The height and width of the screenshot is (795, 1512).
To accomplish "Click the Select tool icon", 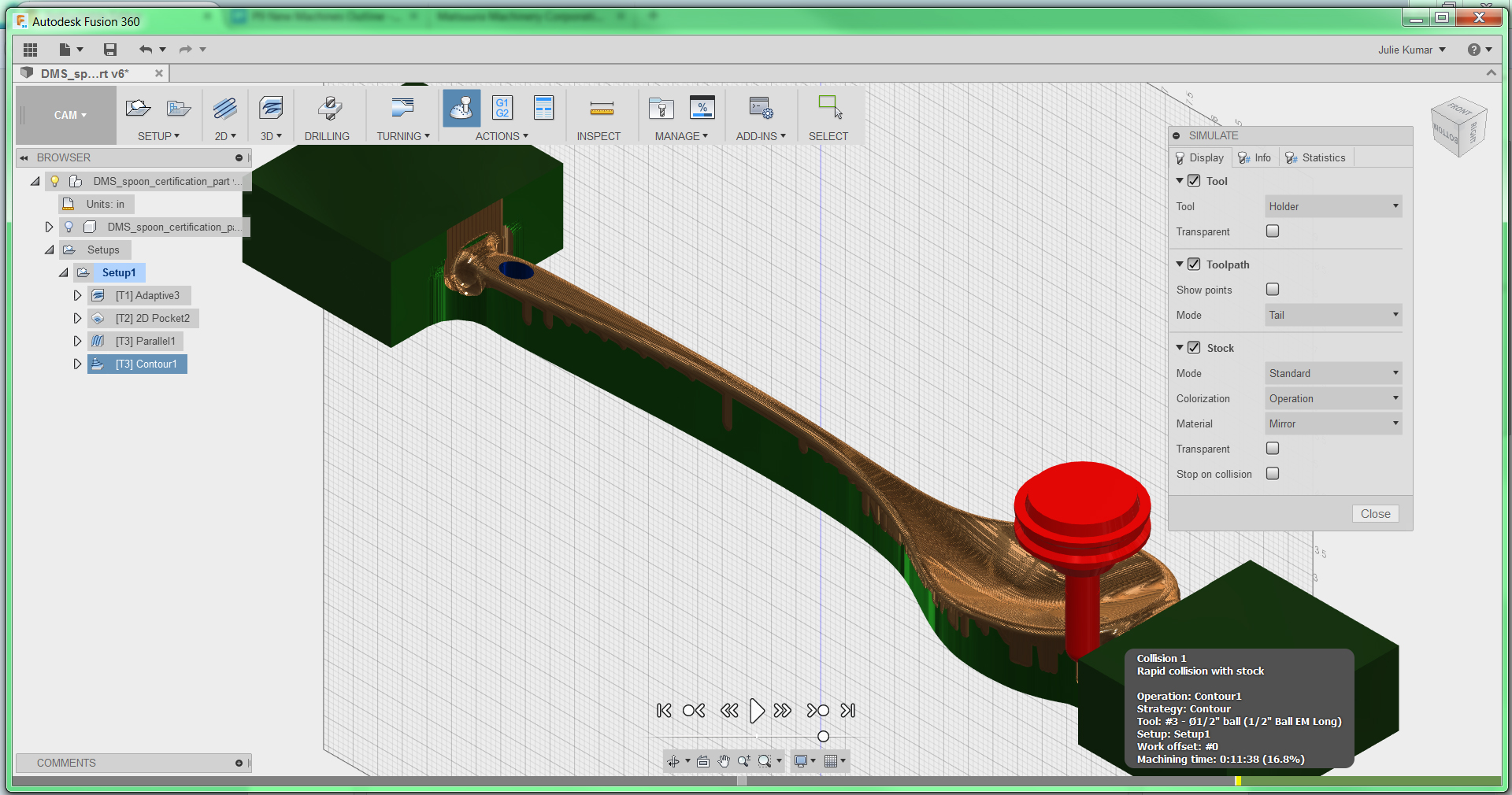I will point(830,107).
